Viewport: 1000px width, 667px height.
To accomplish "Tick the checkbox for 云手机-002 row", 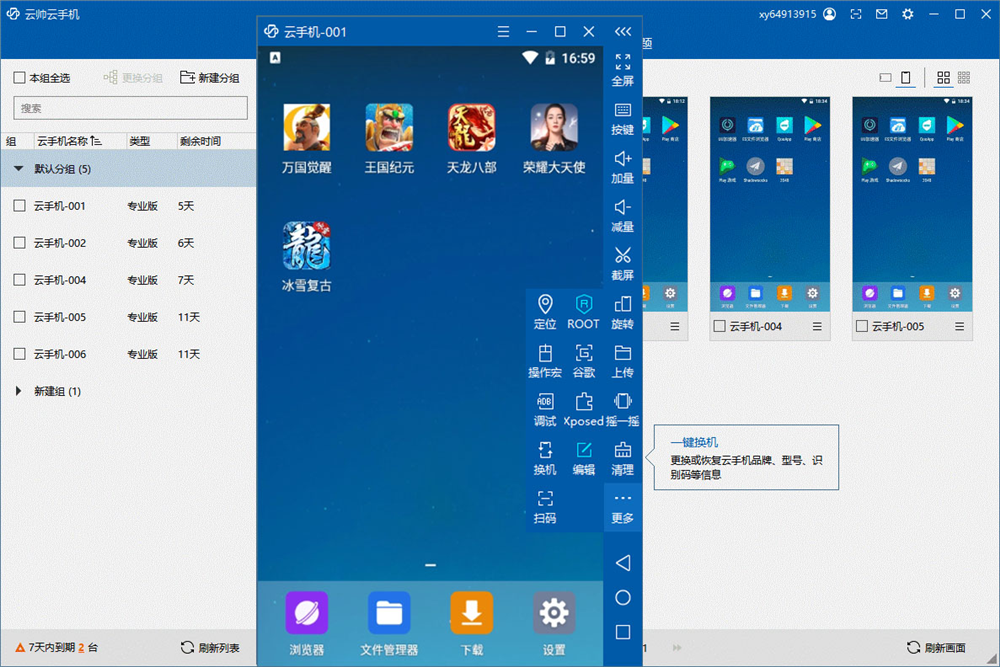I will [x=20, y=243].
